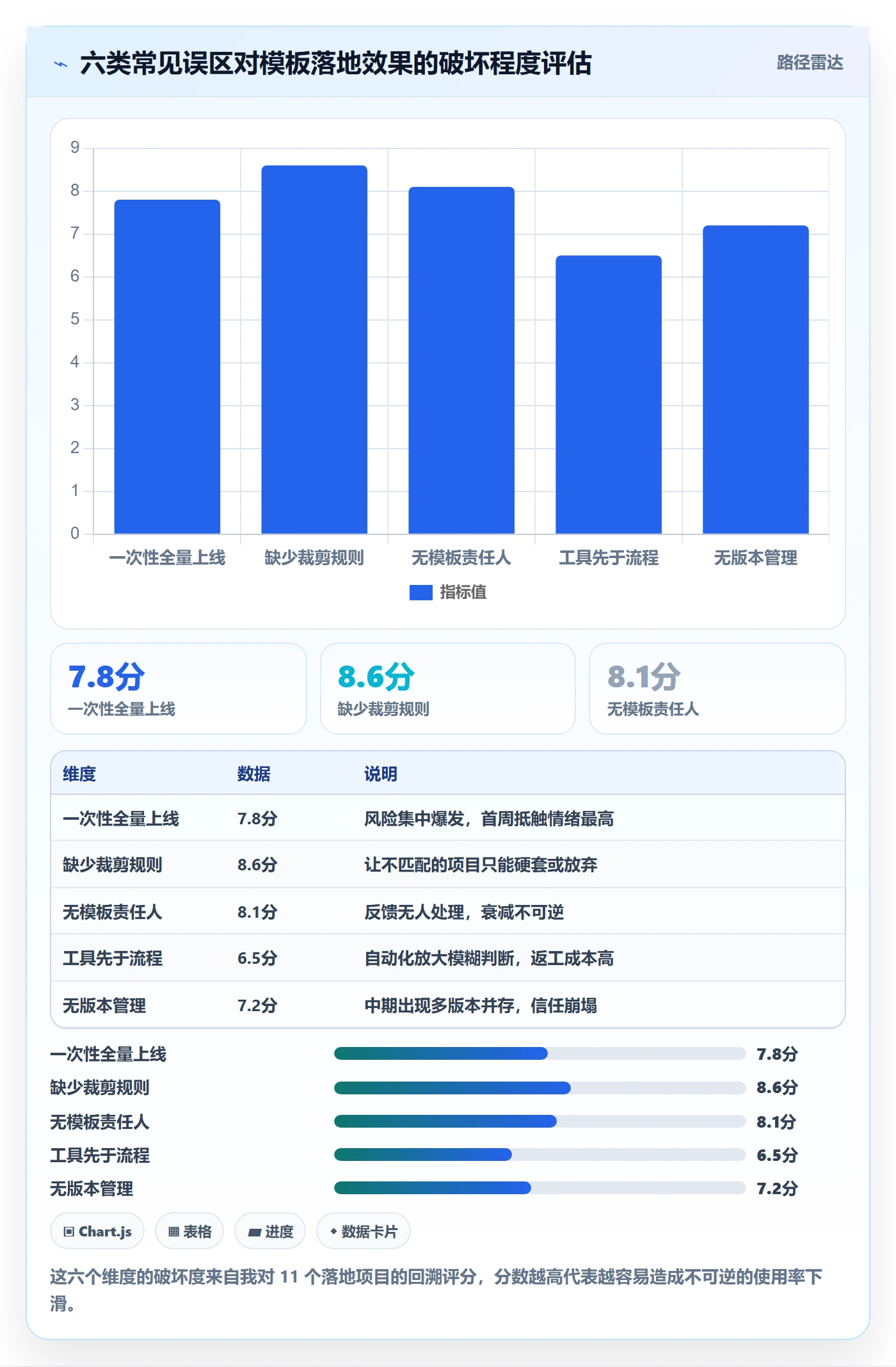Click the 缺少裁剪规则 bar in chart
The height and width of the screenshot is (1367, 896).
pyautogui.click(x=314, y=349)
